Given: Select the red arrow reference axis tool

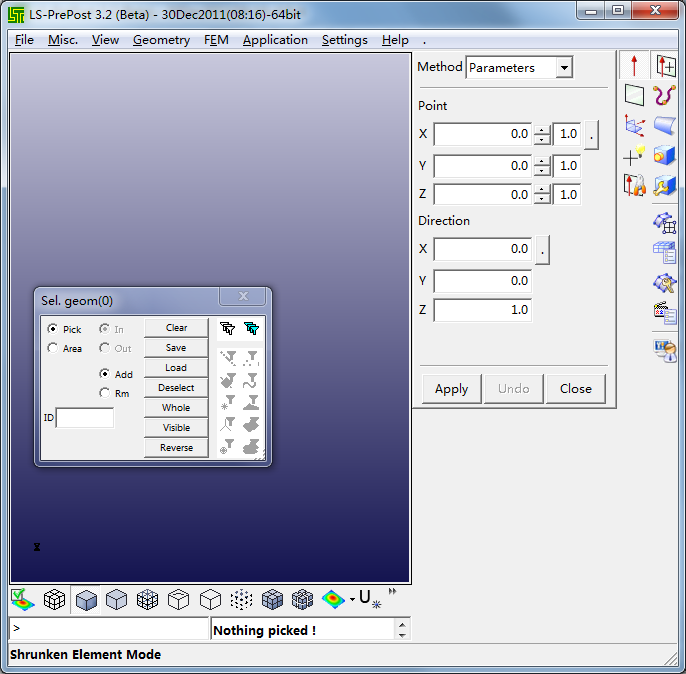Looking at the screenshot, I should click(x=634, y=66).
